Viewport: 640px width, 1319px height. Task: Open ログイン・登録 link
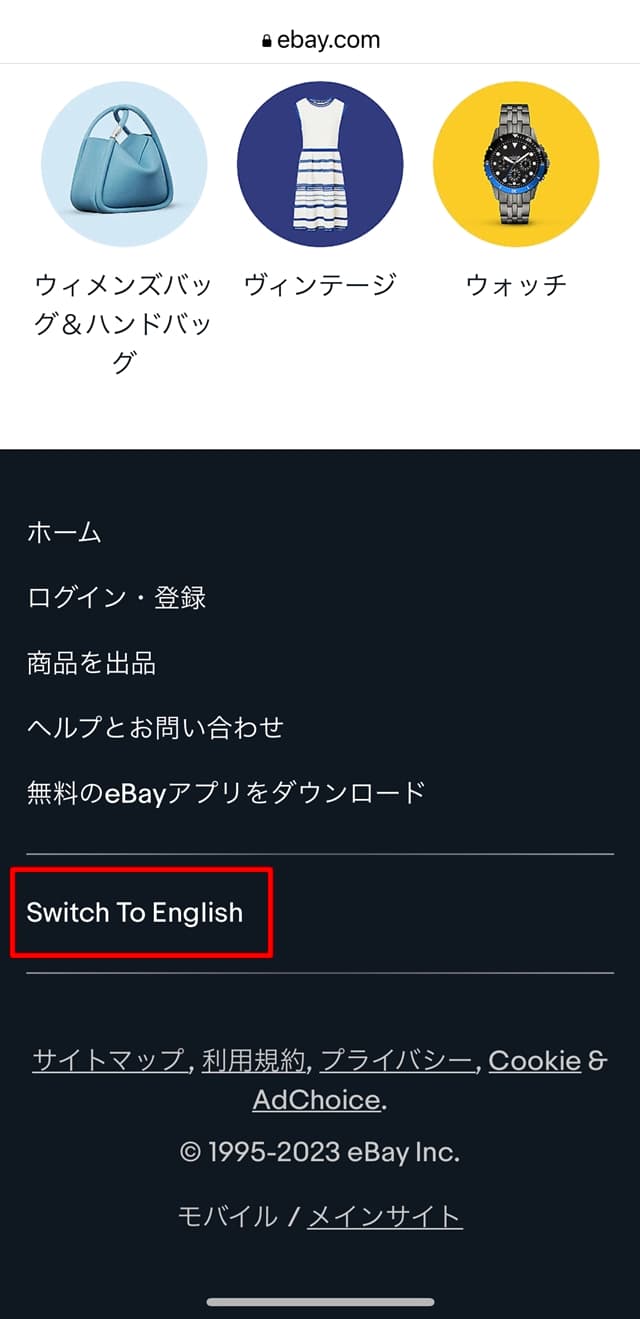point(117,598)
